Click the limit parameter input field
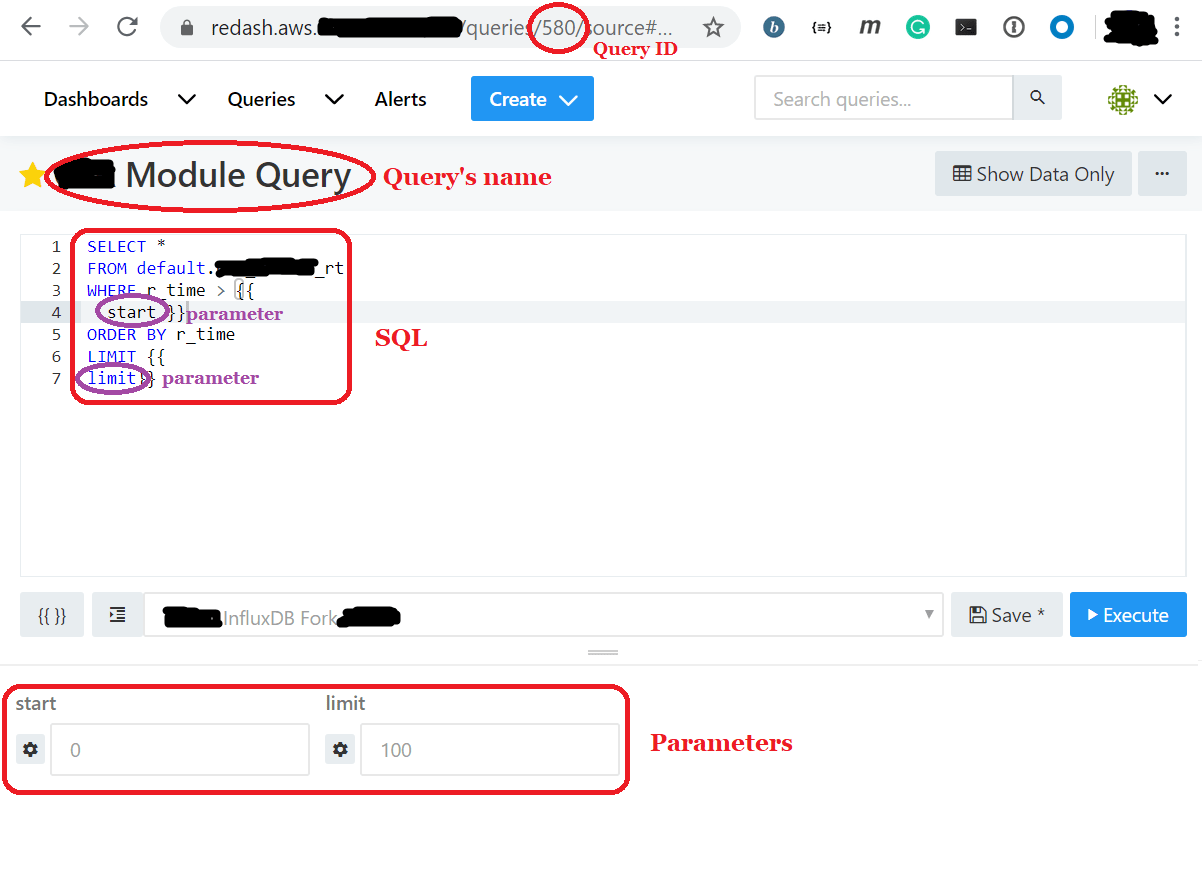 (x=489, y=749)
